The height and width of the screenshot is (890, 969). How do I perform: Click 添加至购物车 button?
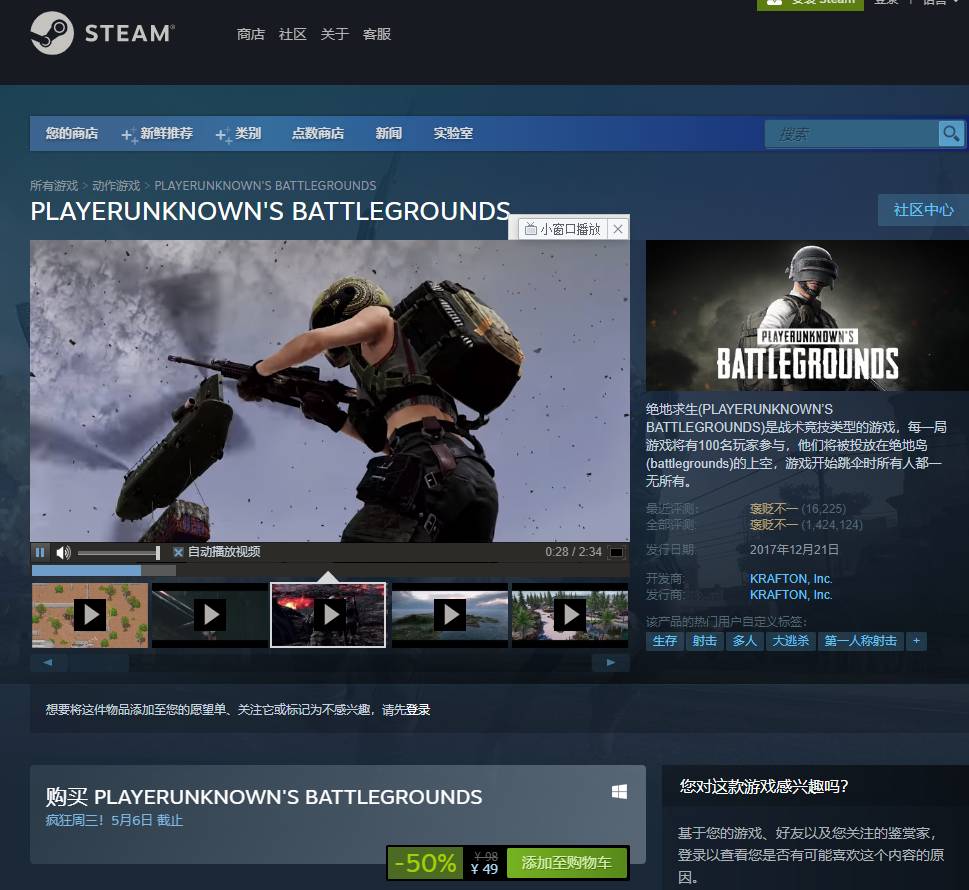click(x=566, y=863)
